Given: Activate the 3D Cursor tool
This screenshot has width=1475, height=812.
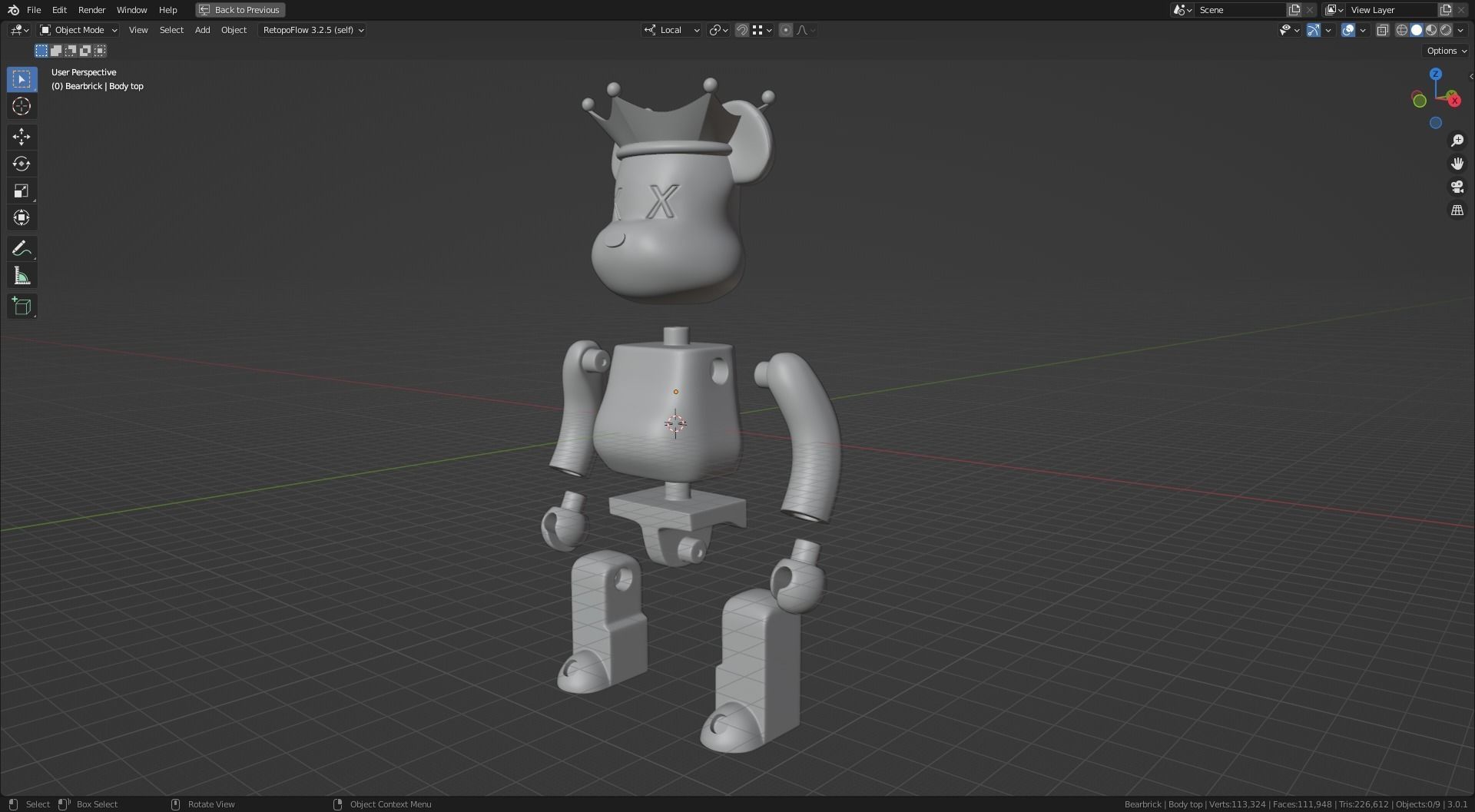Looking at the screenshot, I should coord(22,106).
